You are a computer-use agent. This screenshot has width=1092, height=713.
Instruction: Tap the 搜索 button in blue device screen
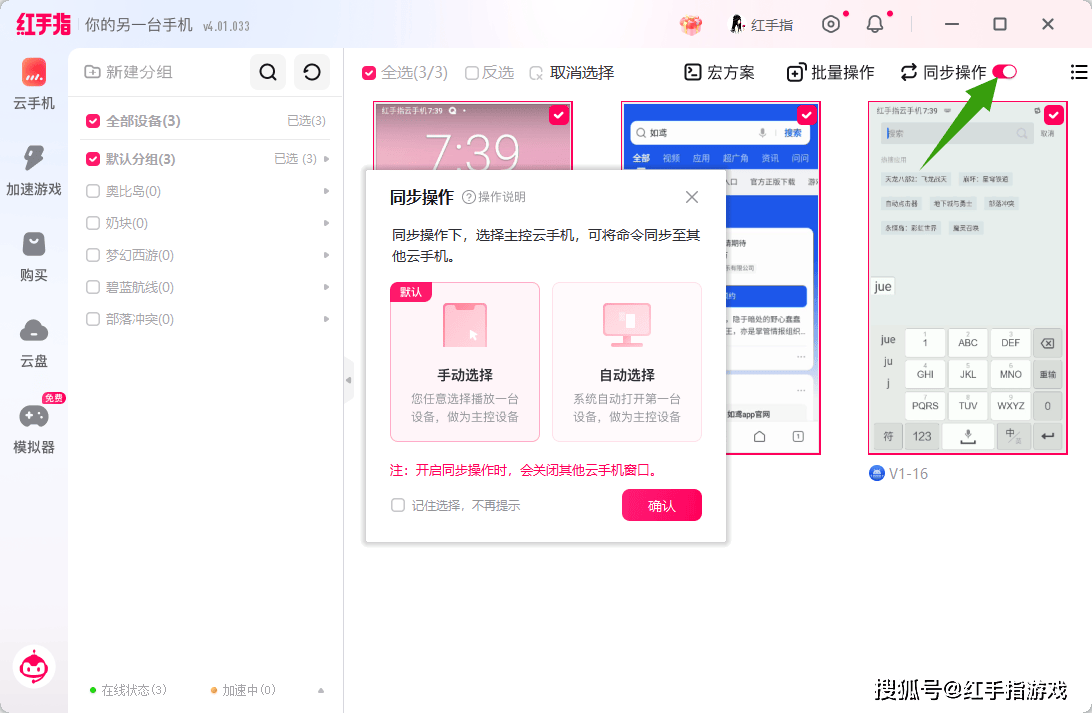[793, 132]
